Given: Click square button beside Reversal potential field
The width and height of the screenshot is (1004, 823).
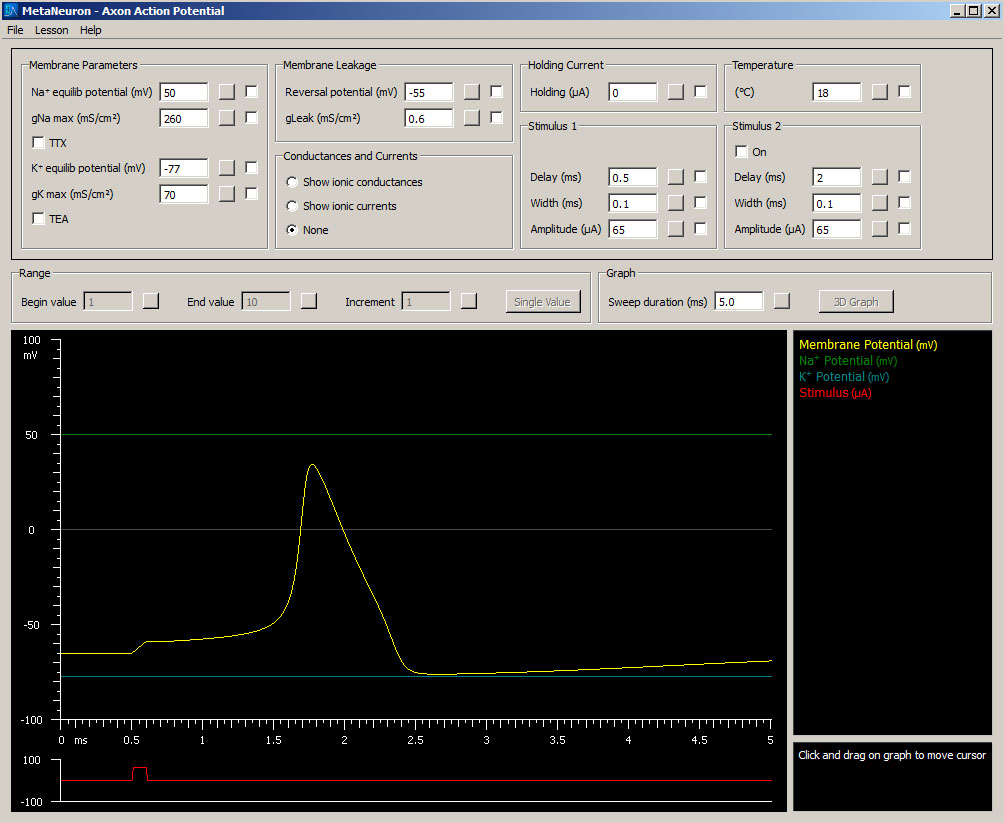Looking at the screenshot, I should pos(471,92).
